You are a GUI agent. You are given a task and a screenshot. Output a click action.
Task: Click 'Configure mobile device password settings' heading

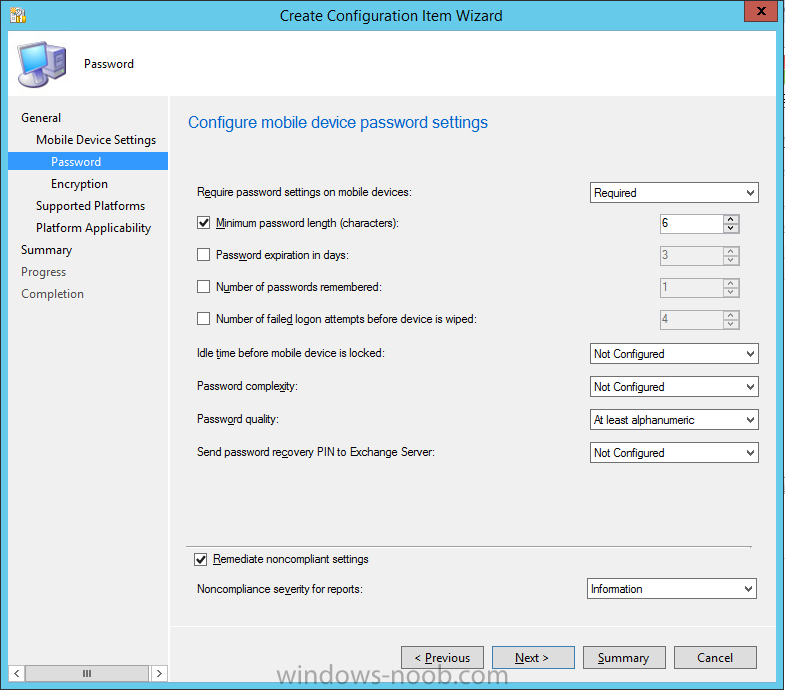(x=338, y=123)
